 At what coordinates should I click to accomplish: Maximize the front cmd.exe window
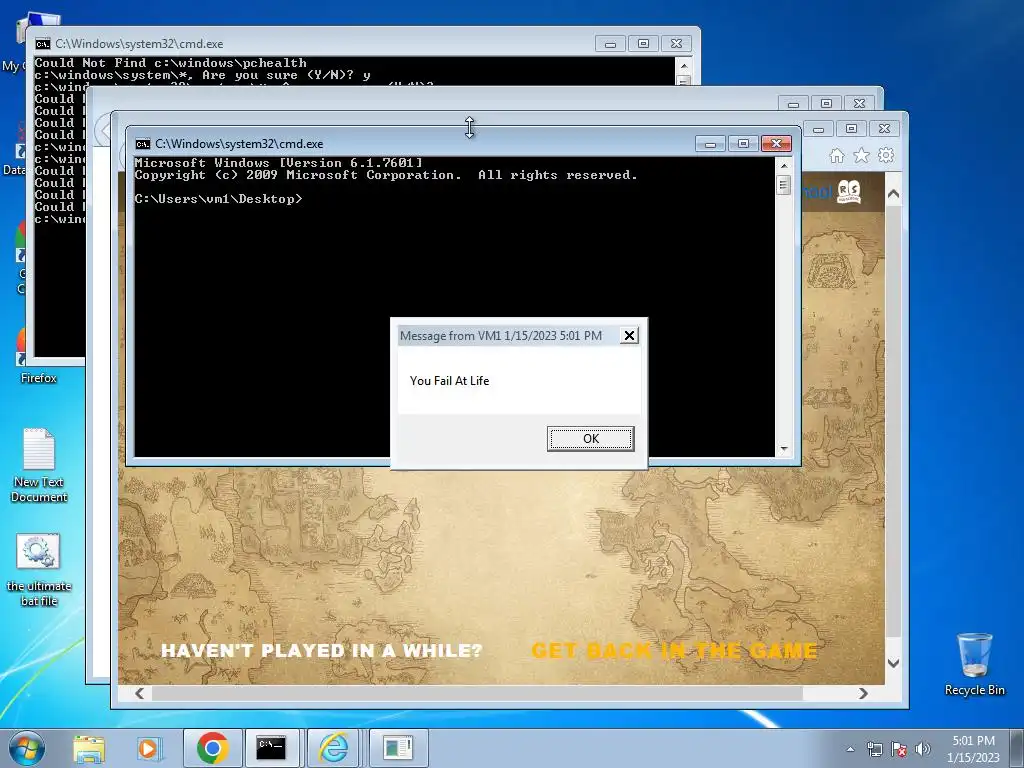[x=743, y=144]
